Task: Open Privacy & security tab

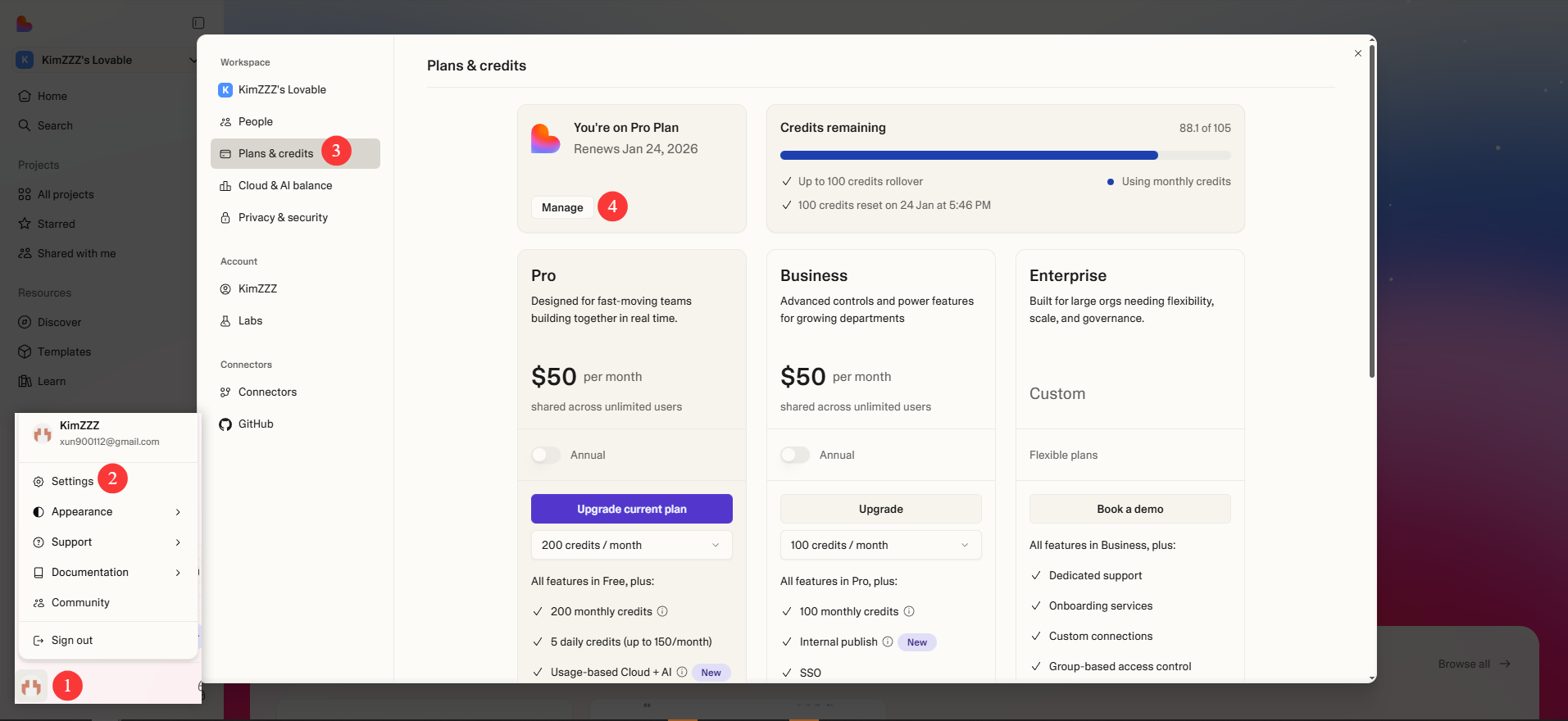Action: click(295, 217)
